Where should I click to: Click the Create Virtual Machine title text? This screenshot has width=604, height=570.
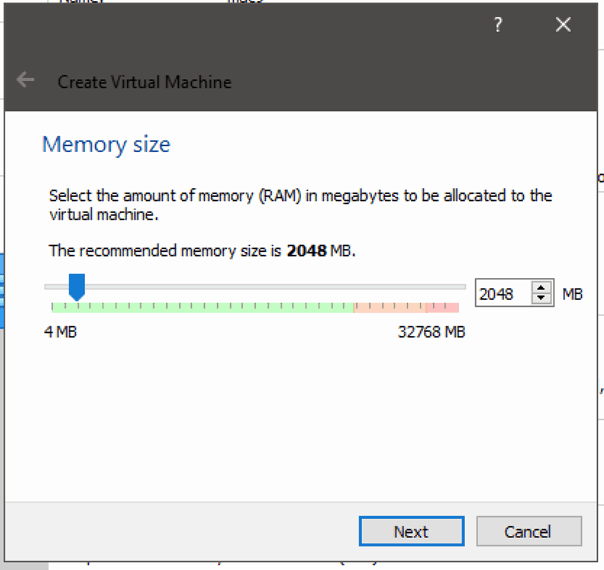coord(145,82)
